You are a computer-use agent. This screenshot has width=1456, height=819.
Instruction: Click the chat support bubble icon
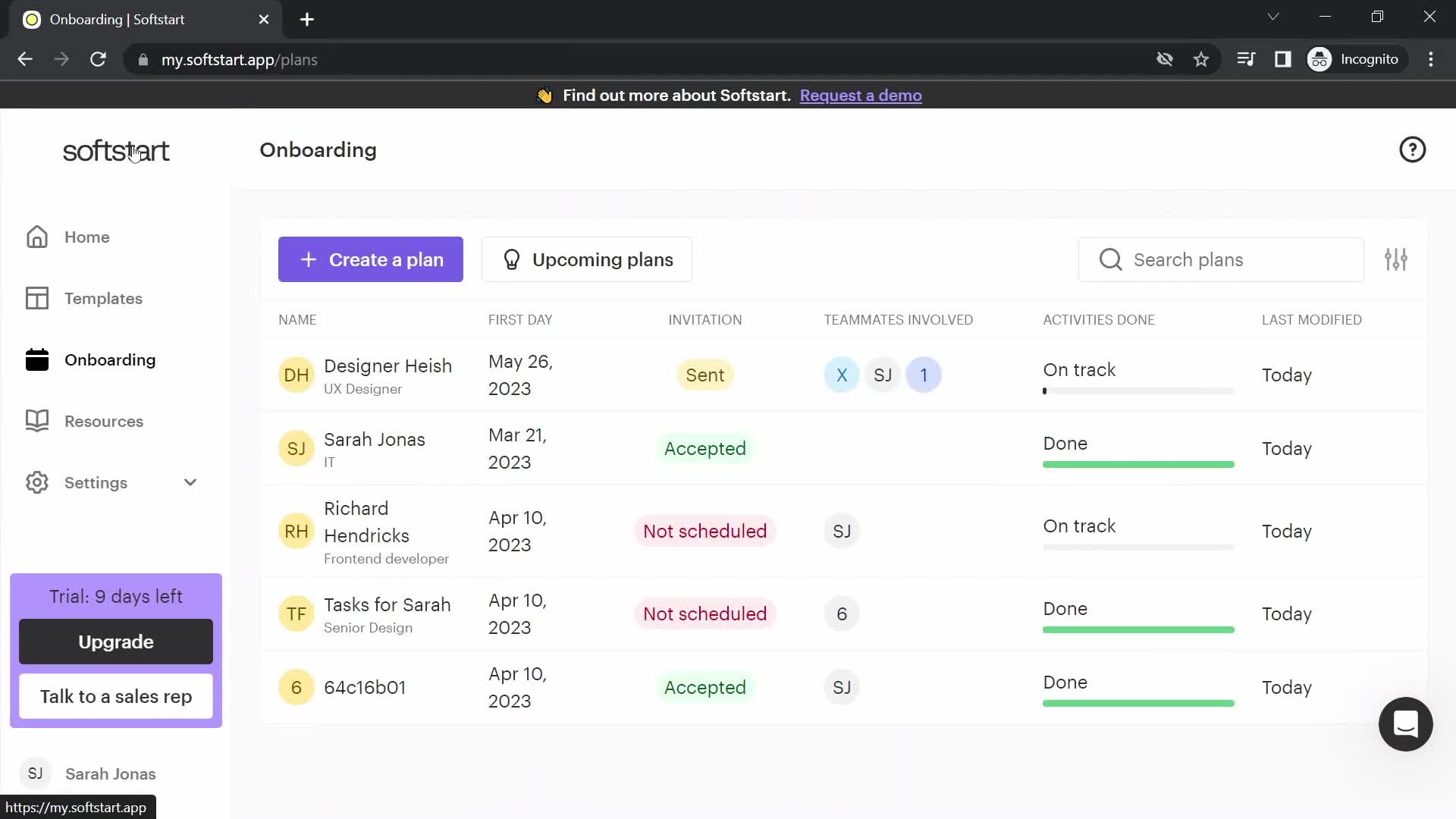(x=1406, y=724)
